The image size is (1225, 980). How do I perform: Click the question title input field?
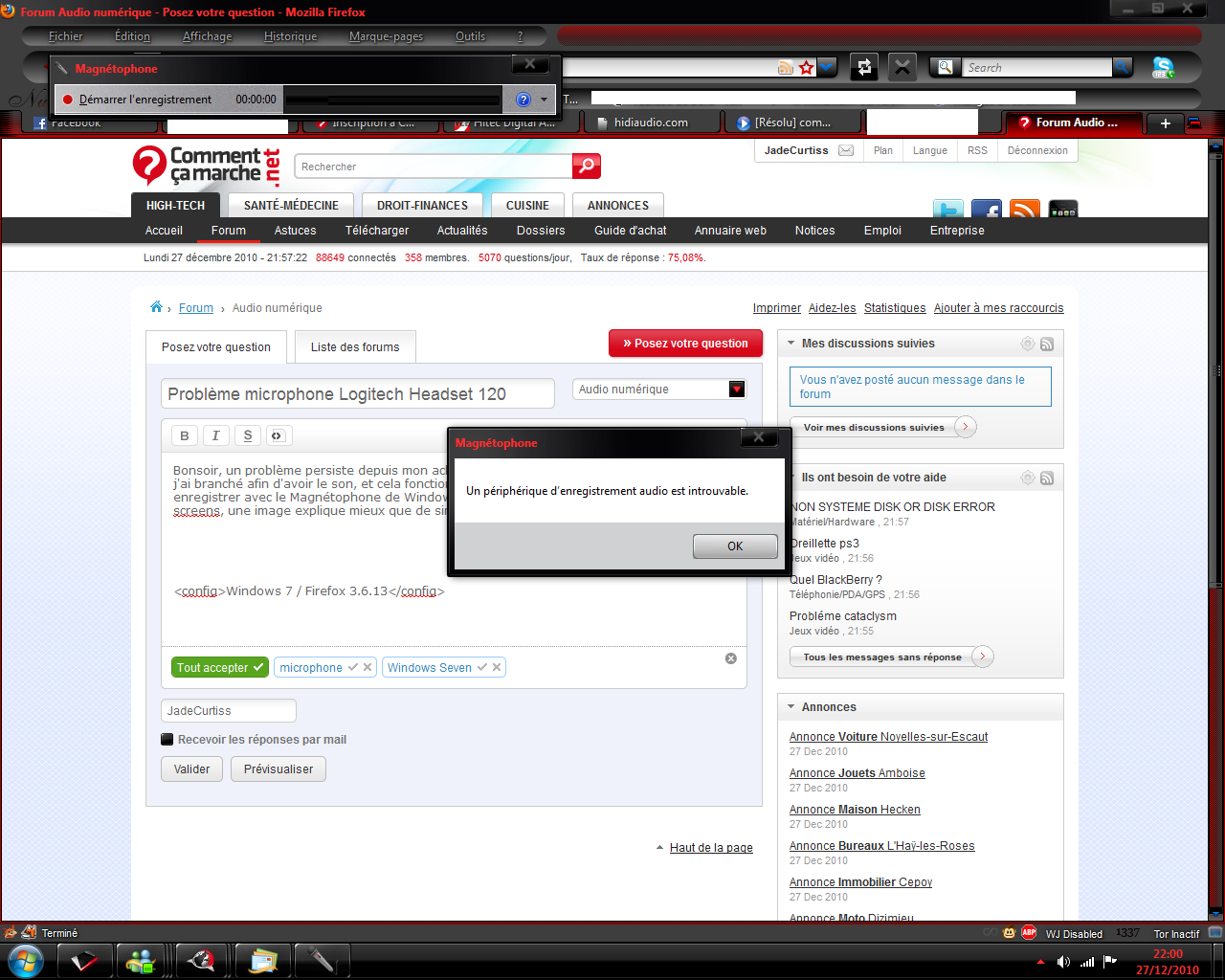coord(358,393)
